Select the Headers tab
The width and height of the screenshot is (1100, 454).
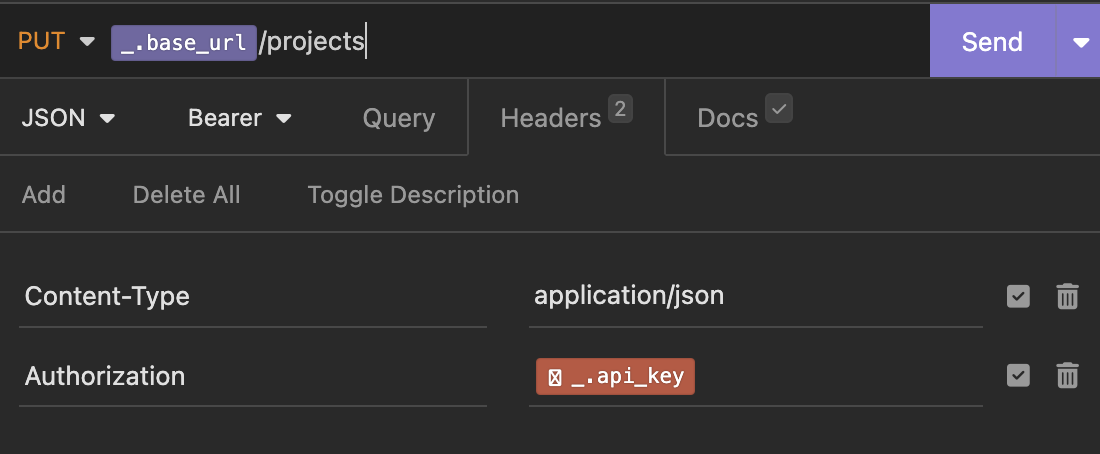pyautogui.click(x=550, y=118)
